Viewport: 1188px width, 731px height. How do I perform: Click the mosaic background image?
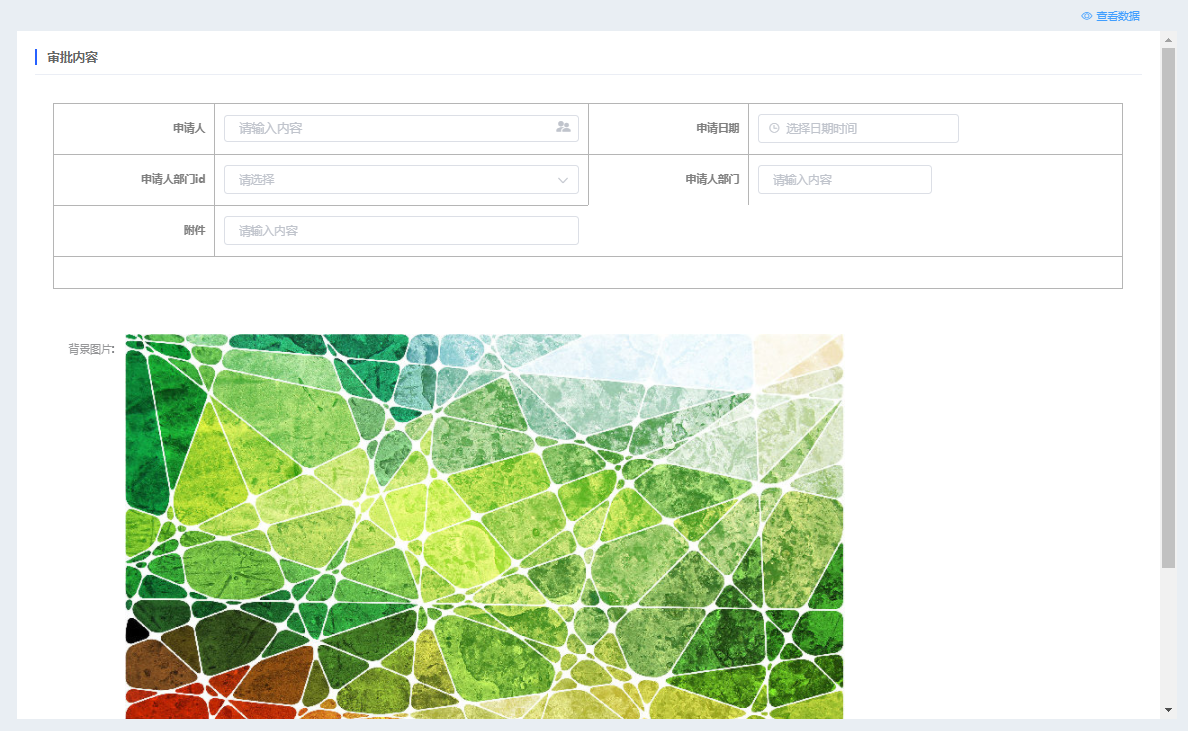tap(484, 526)
